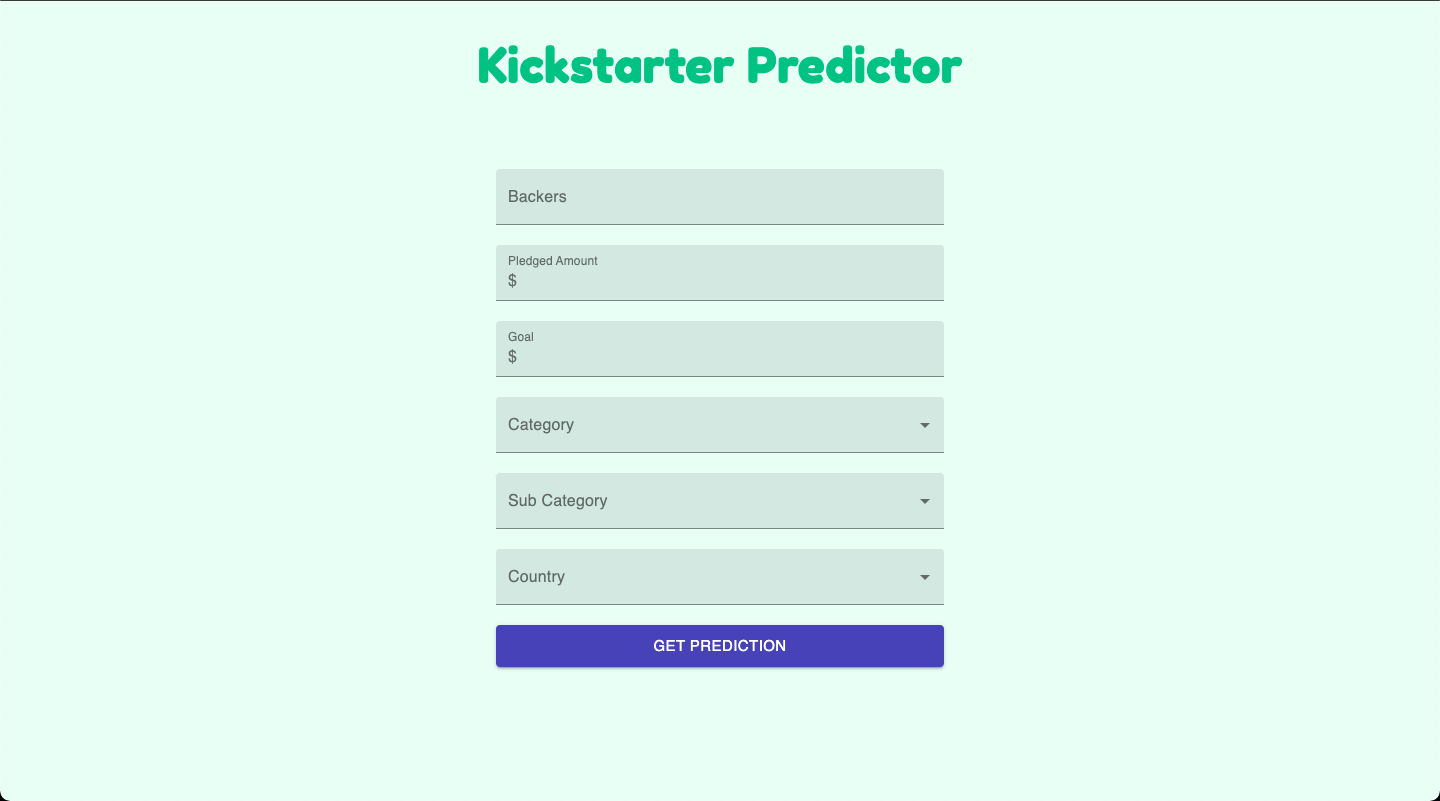The width and height of the screenshot is (1440, 801).
Task: Click the Backers placeholder label
Action: [x=537, y=197]
